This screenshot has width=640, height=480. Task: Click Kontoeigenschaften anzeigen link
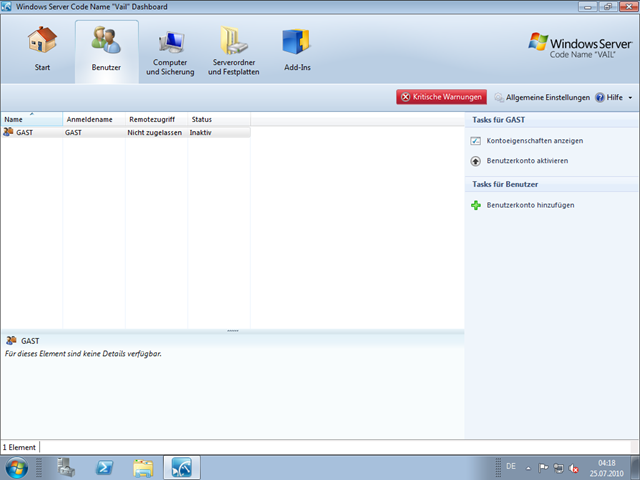(535, 141)
